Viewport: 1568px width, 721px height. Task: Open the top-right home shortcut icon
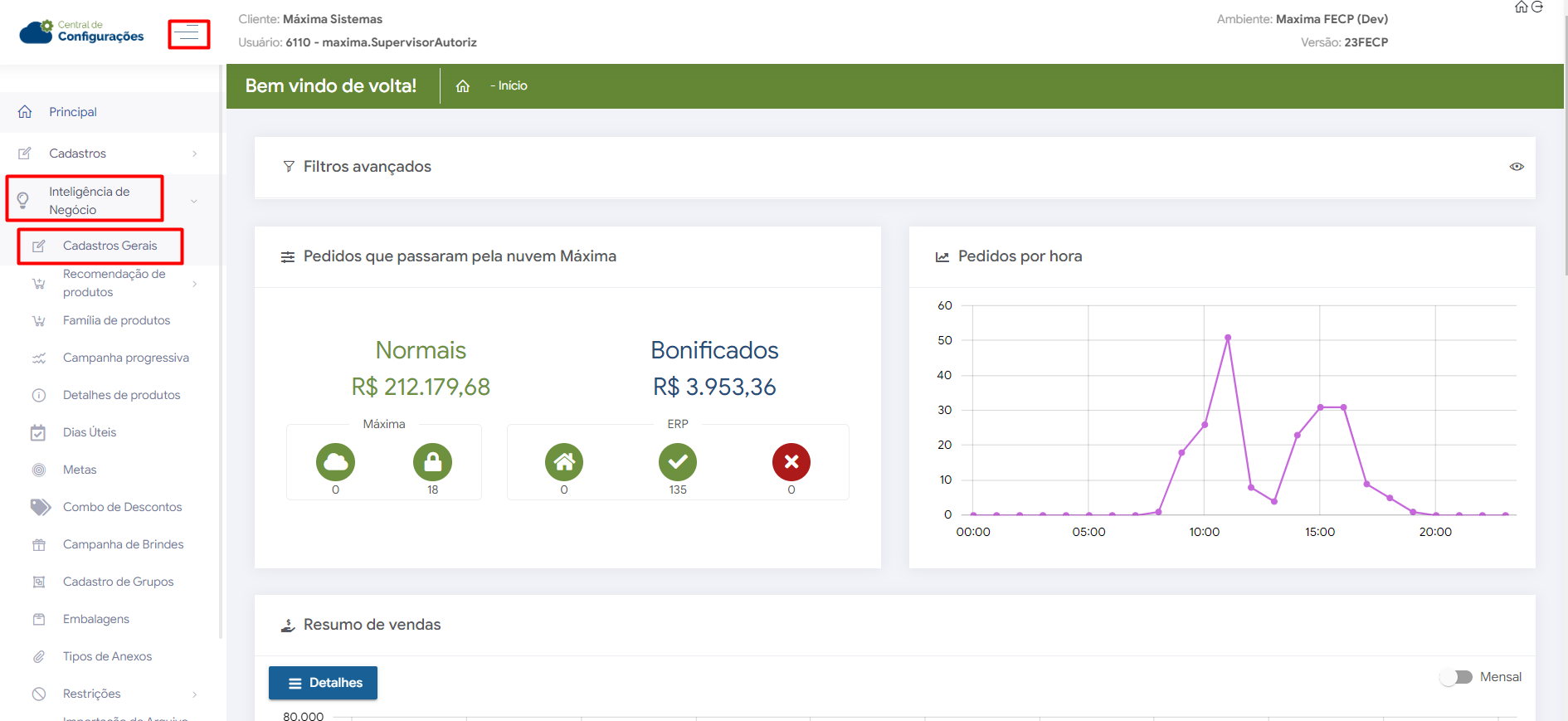coord(1522,7)
